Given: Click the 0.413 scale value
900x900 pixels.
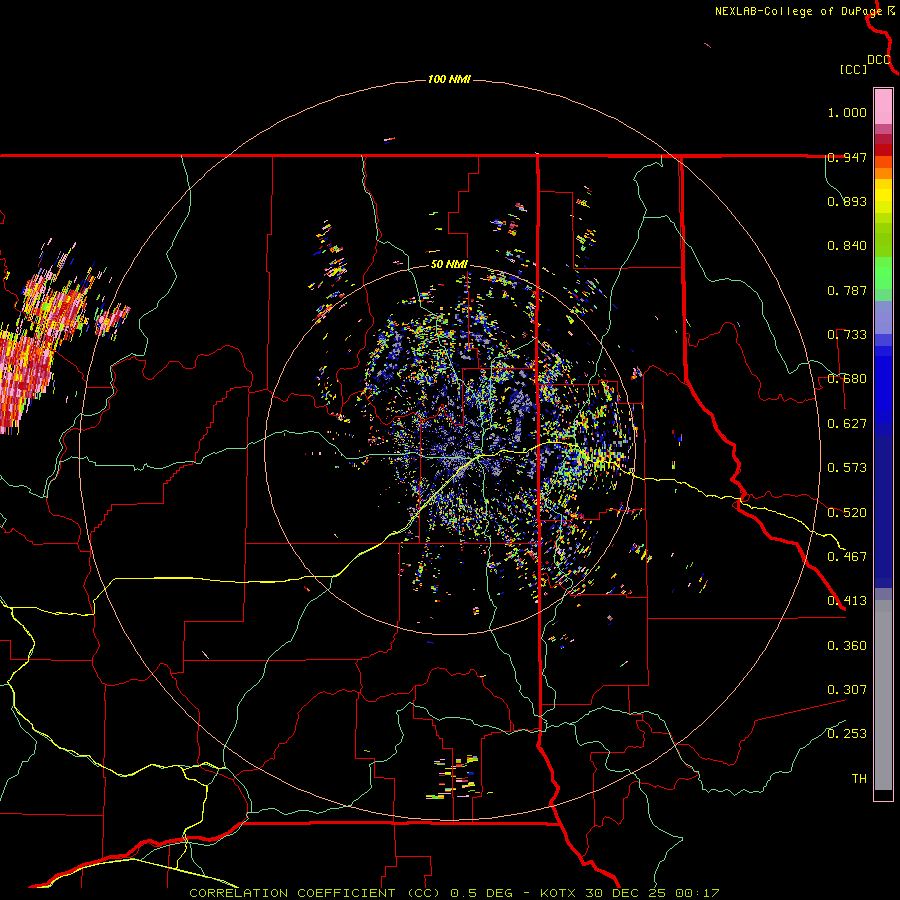Looking at the screenshot, I should tap(847, 601).
